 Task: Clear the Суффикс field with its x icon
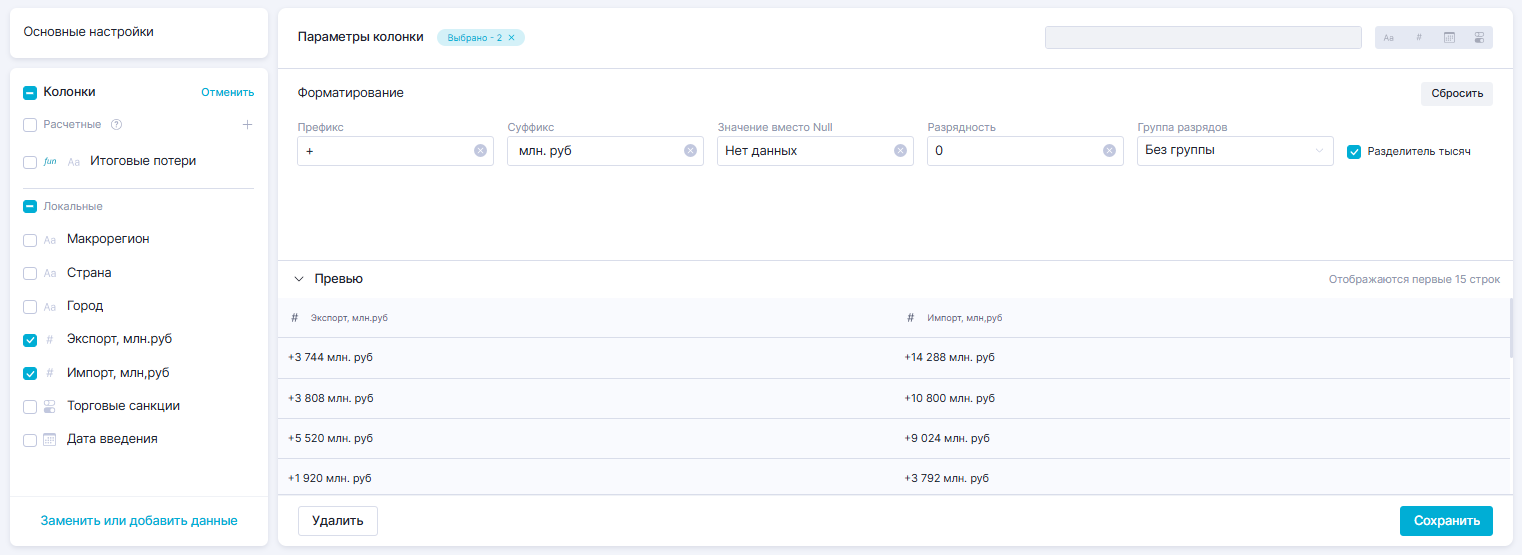pyautogui.click(x=690, y=151)
